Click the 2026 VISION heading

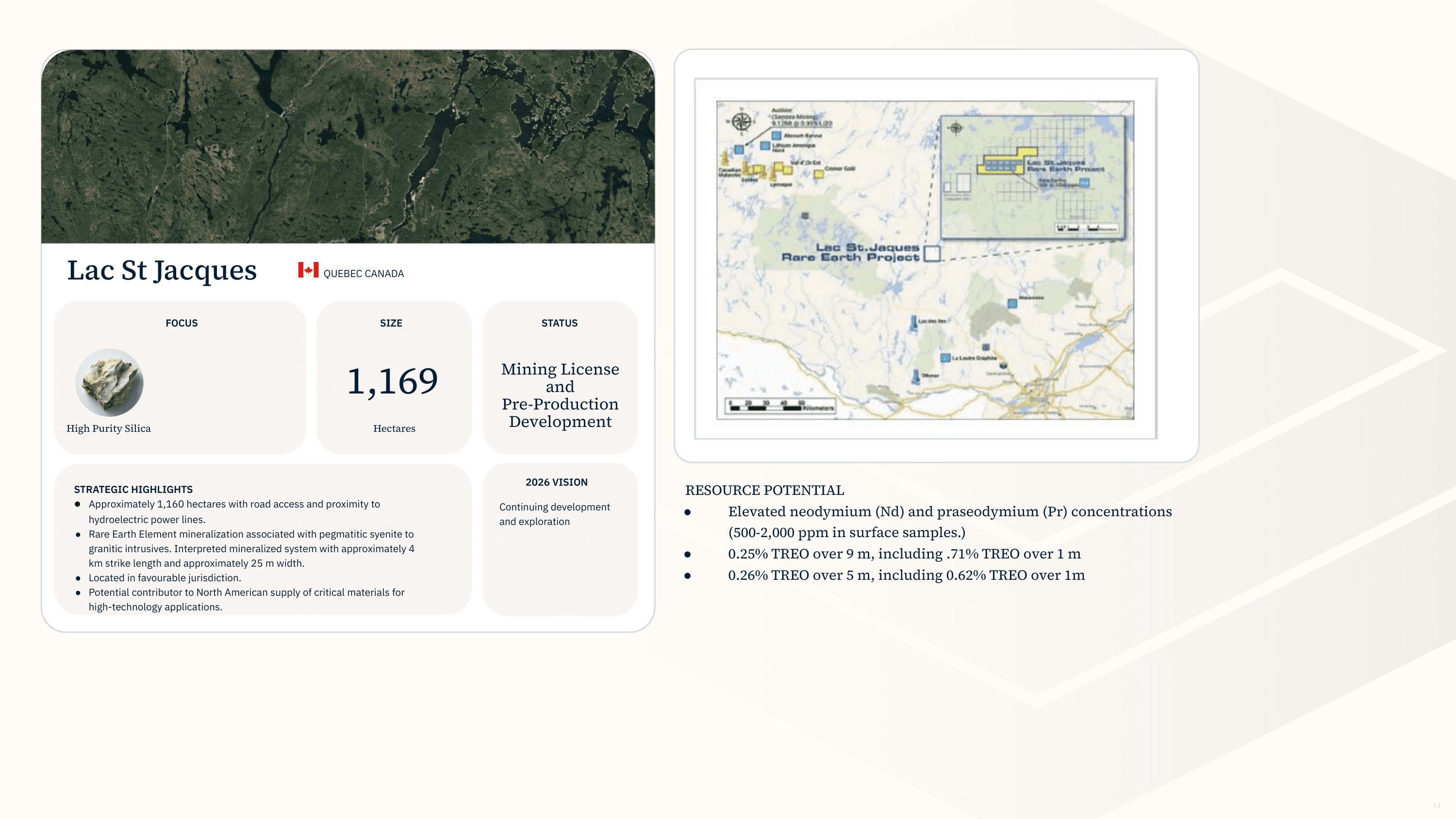point(556,482)
